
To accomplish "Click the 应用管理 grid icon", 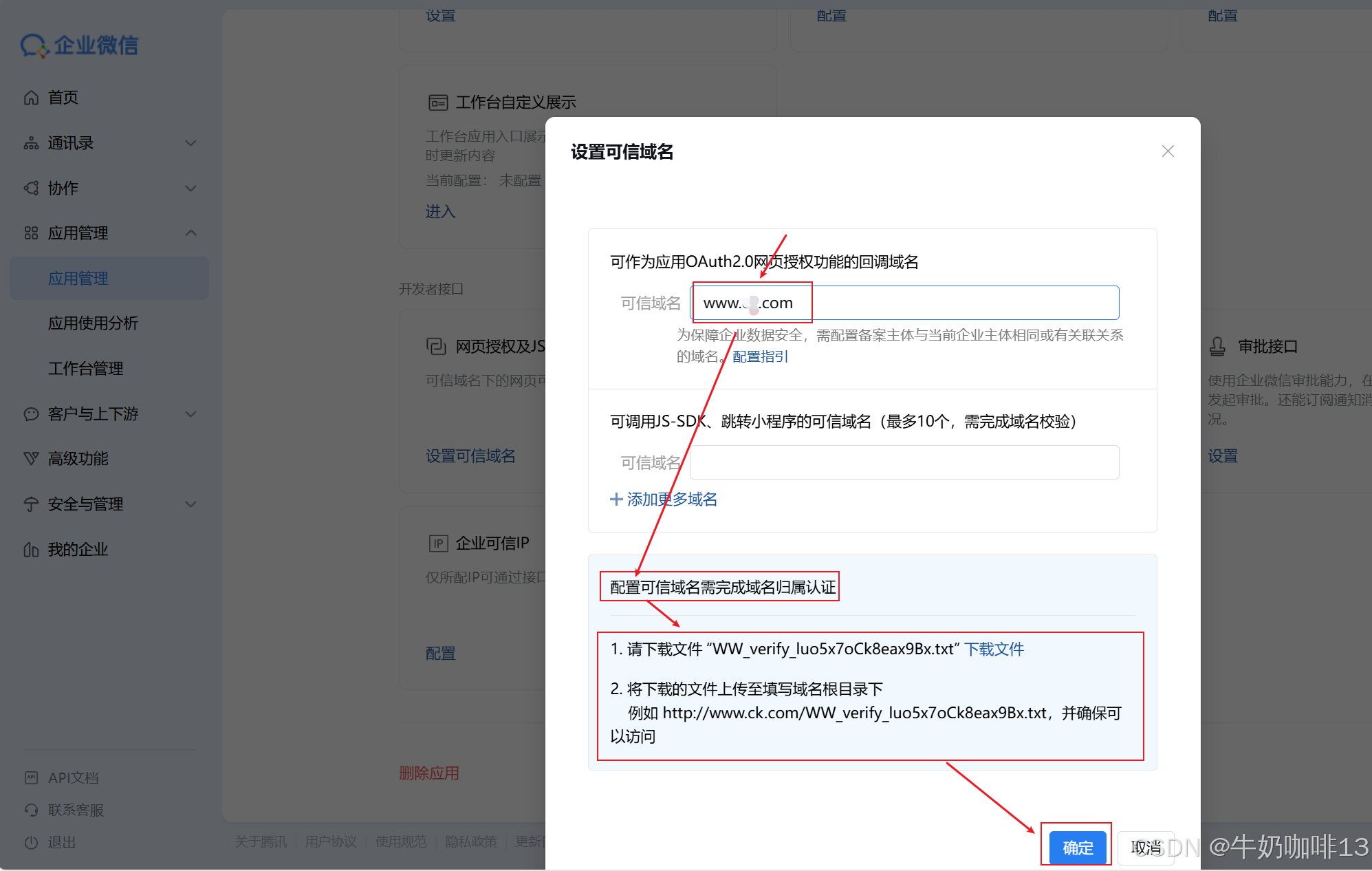I will (31, 233).
